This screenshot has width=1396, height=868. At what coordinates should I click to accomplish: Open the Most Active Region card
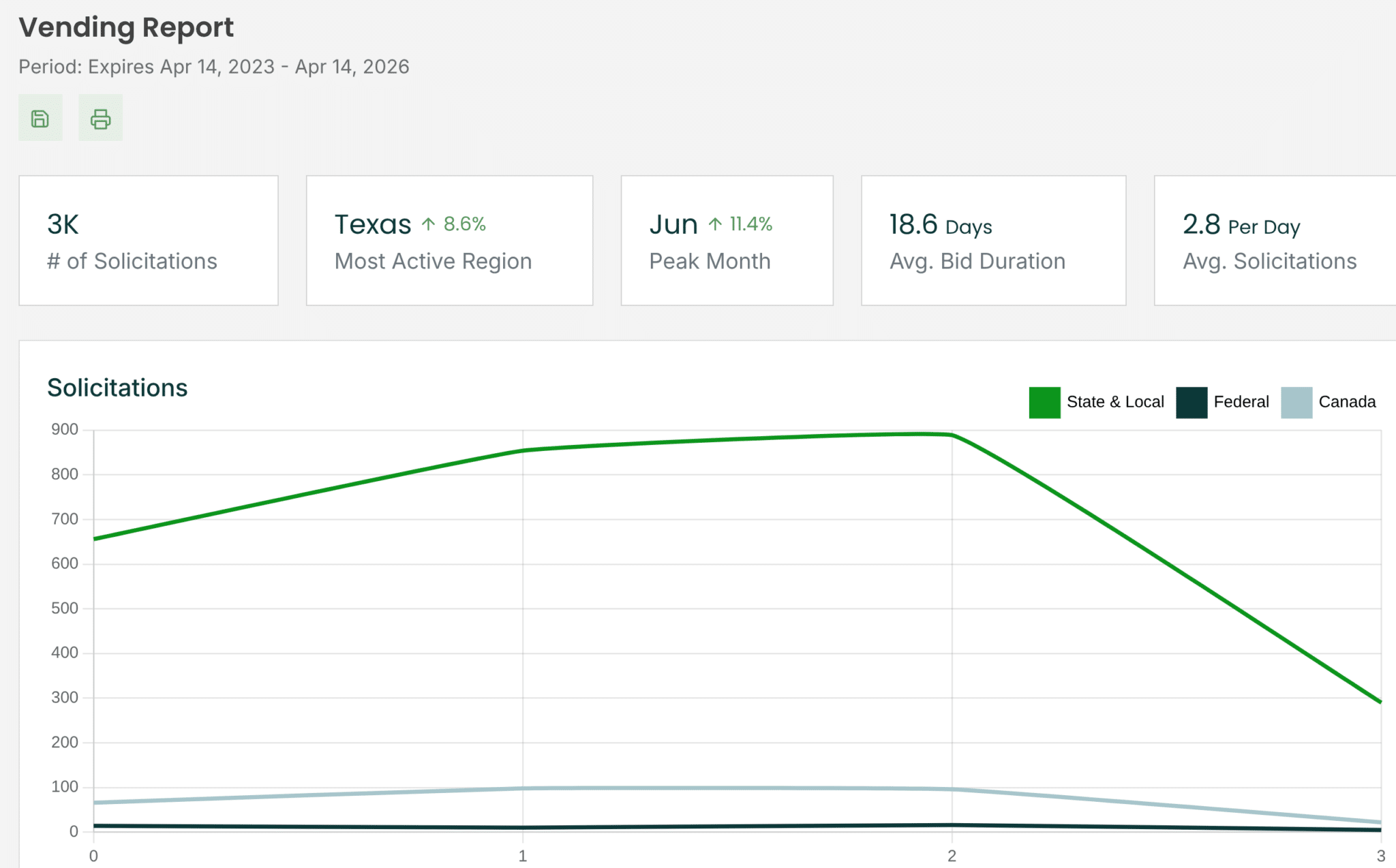click(449, 241)
